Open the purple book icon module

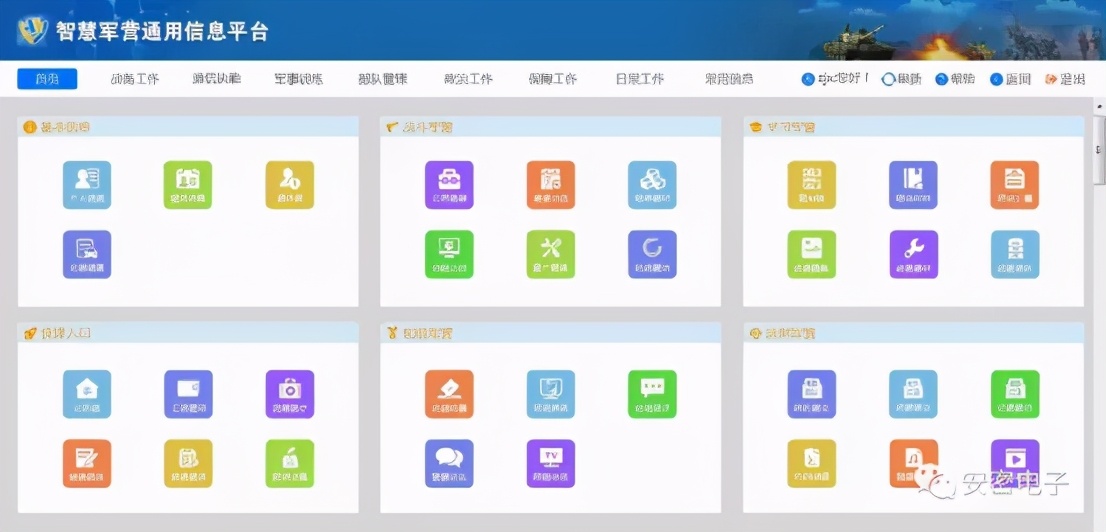[913, 184]
